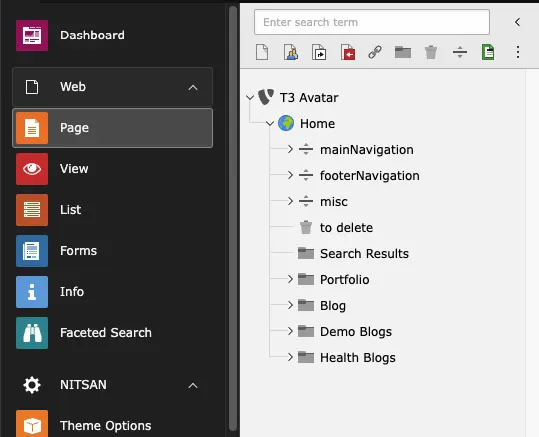539x437 pixels.
Task: Select the mainNavigation page label
Action: (x=367, y=150)
